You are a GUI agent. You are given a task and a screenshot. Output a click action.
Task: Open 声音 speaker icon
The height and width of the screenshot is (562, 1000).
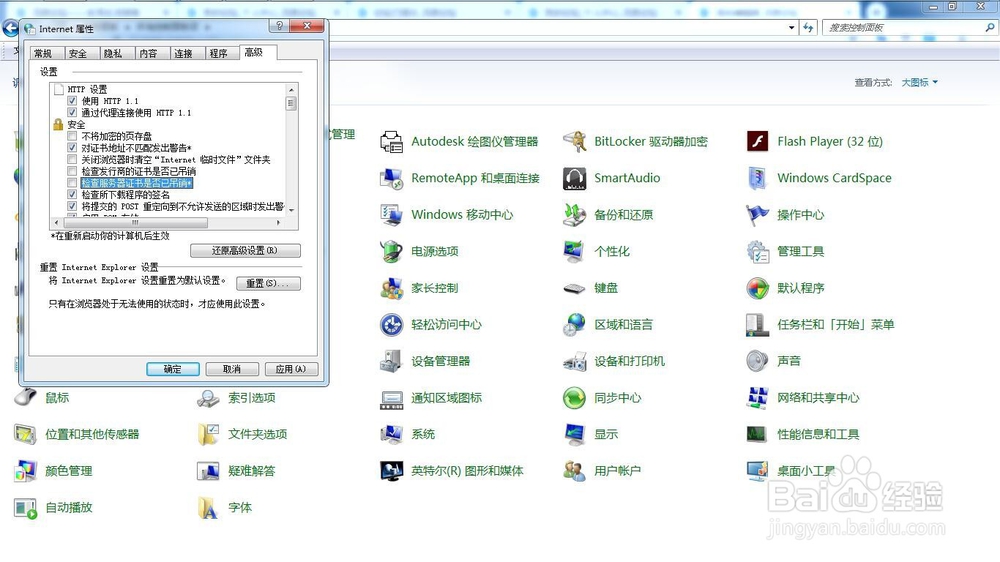pos(758,361)
